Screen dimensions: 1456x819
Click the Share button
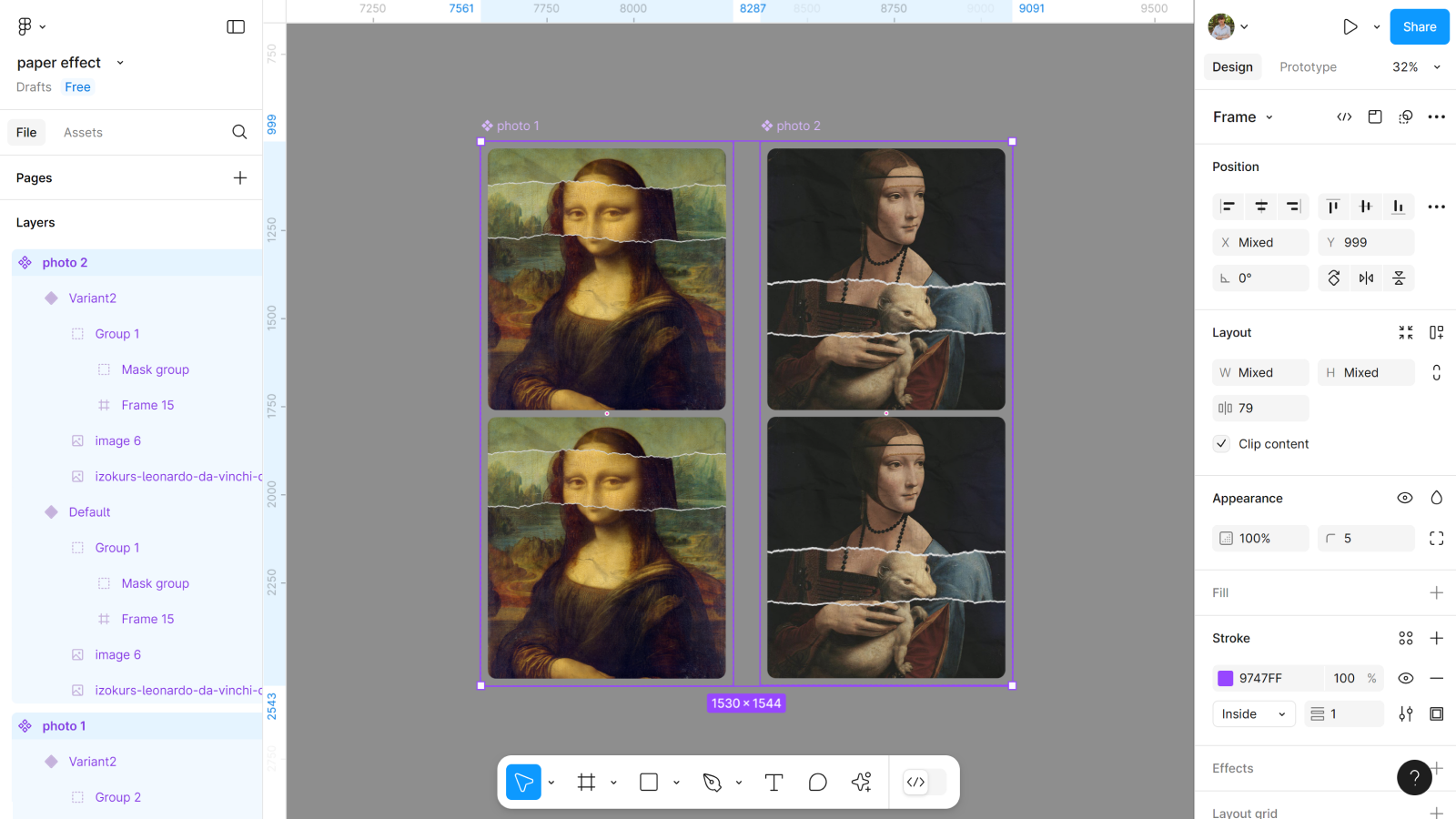click(x=1419, y=27)
